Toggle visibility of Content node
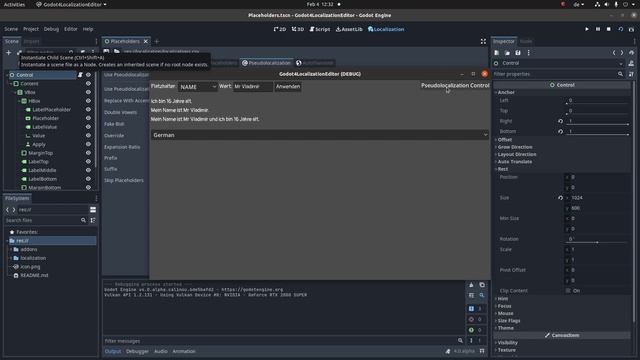The width and height of the screenshot is (640, 360). 88,83
